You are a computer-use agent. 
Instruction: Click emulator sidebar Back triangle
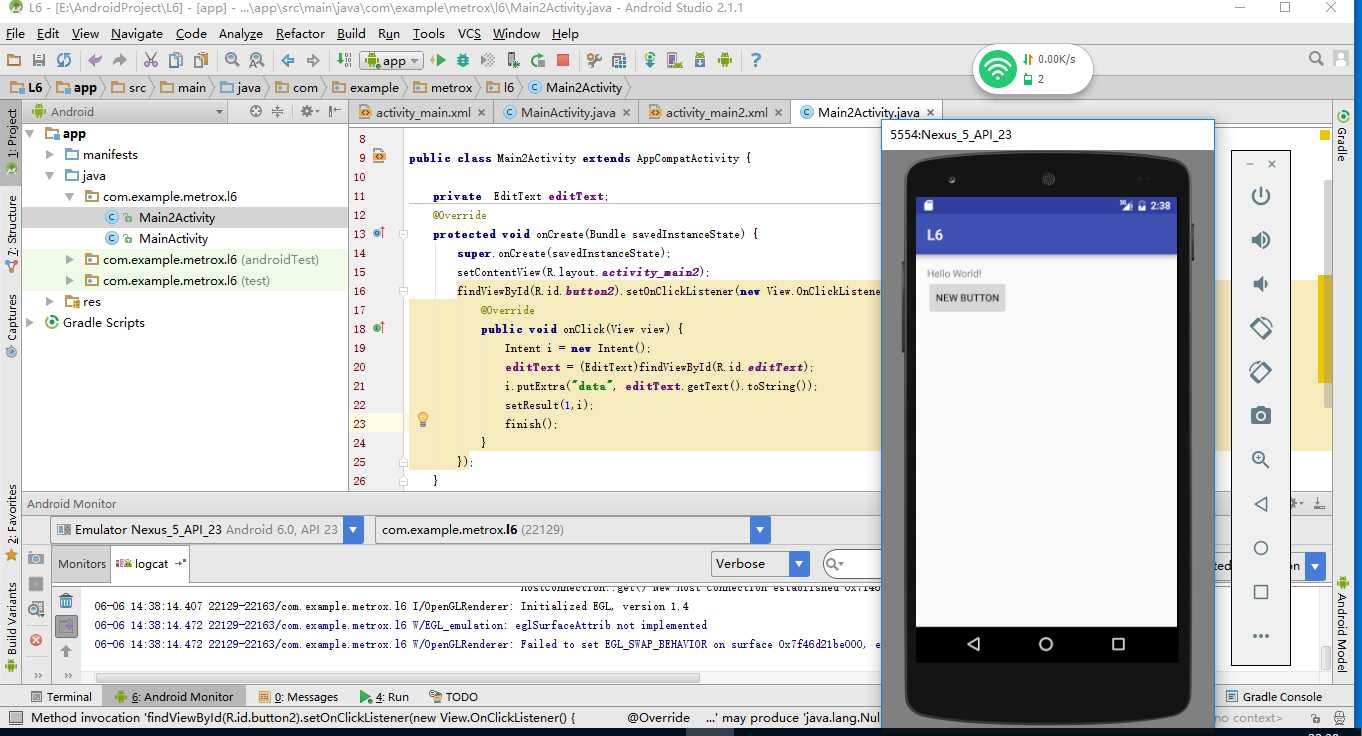tap(1261, 504)
